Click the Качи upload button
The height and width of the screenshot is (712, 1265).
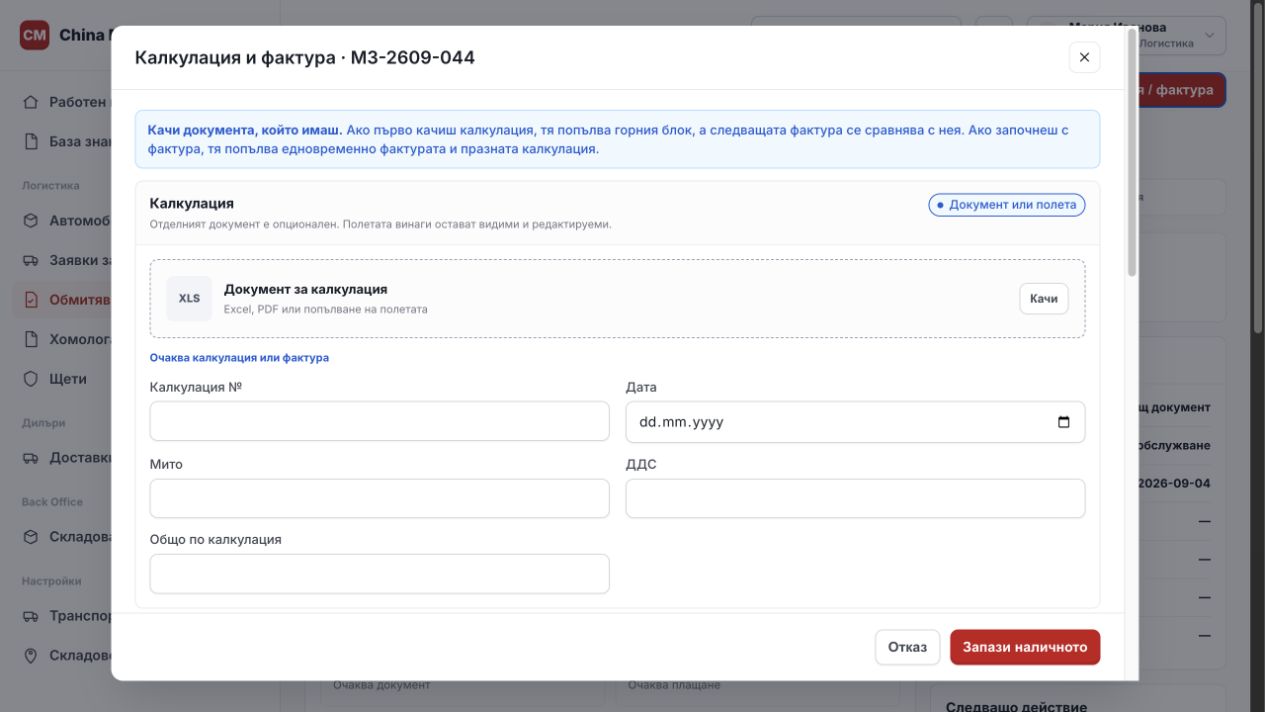[1044, 299]
